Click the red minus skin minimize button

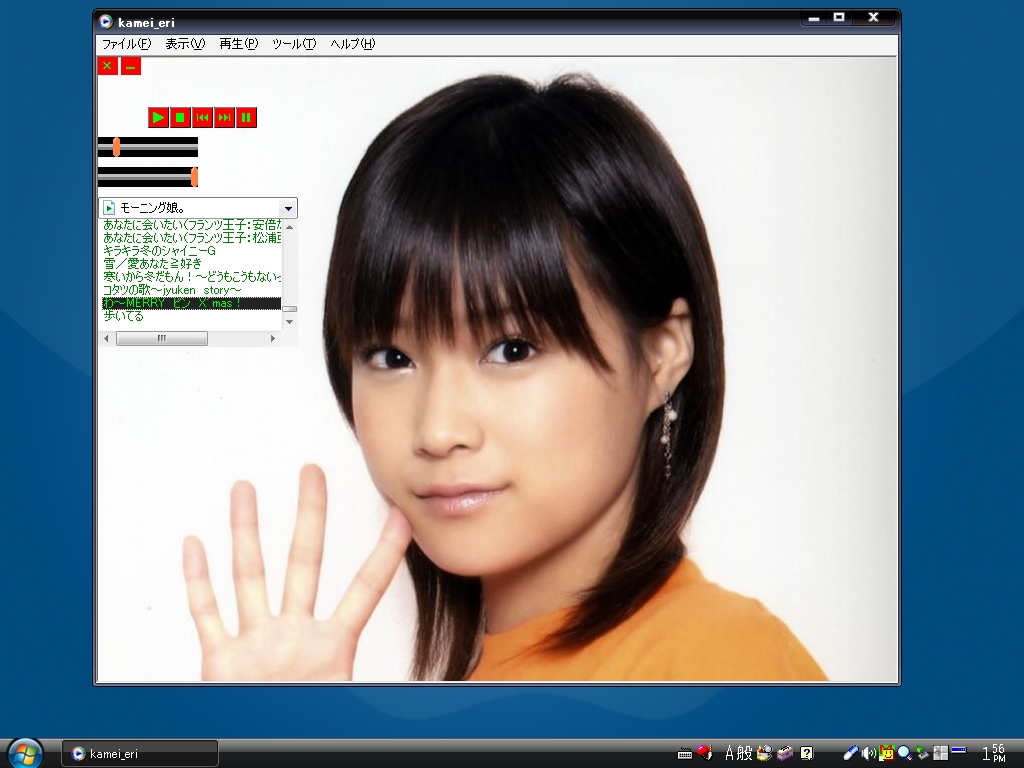point(131,66)
